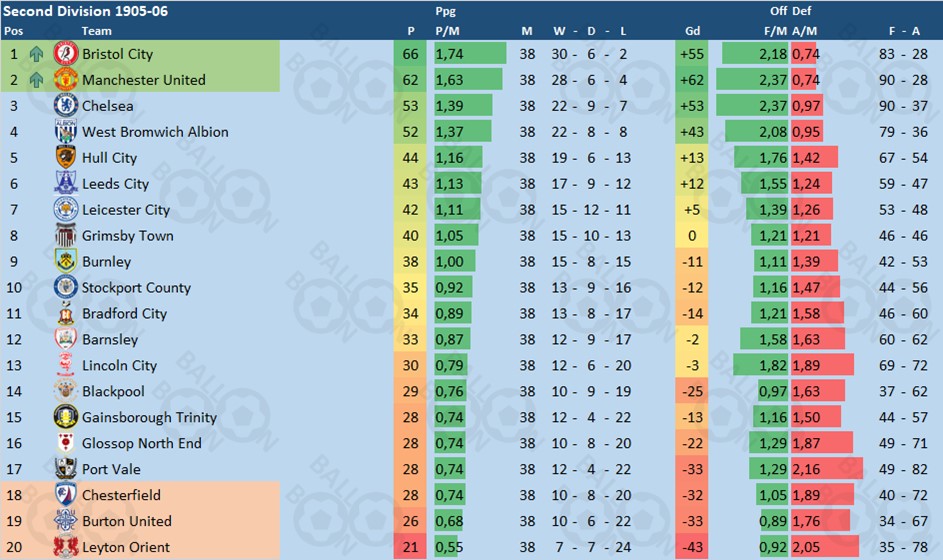Click the Leicester City fox crest

pyautogui.click(x=66, y=209)
